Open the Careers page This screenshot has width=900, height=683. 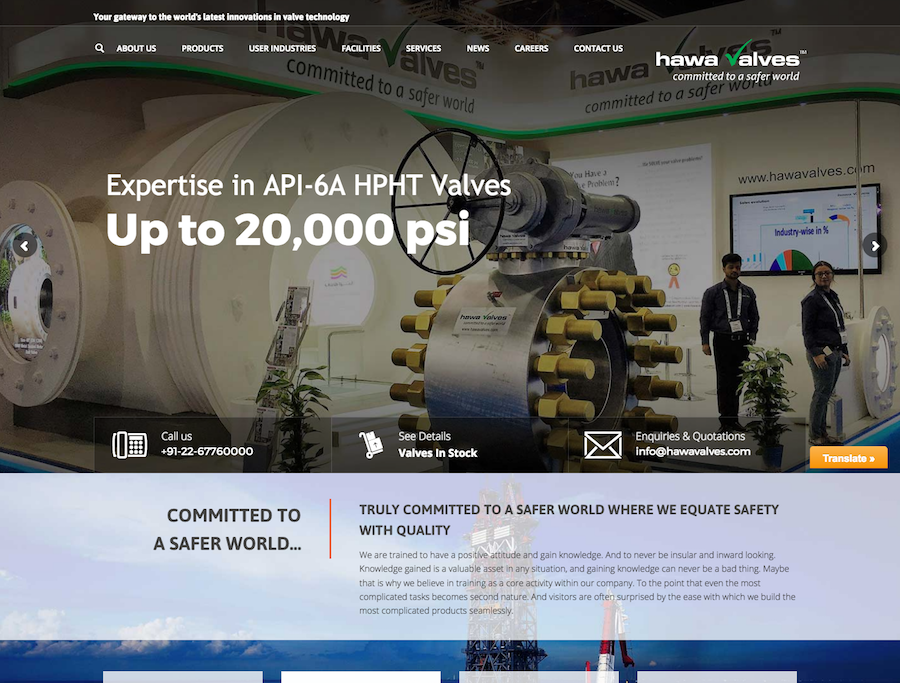pyautogui.click(x=531, y=48)
